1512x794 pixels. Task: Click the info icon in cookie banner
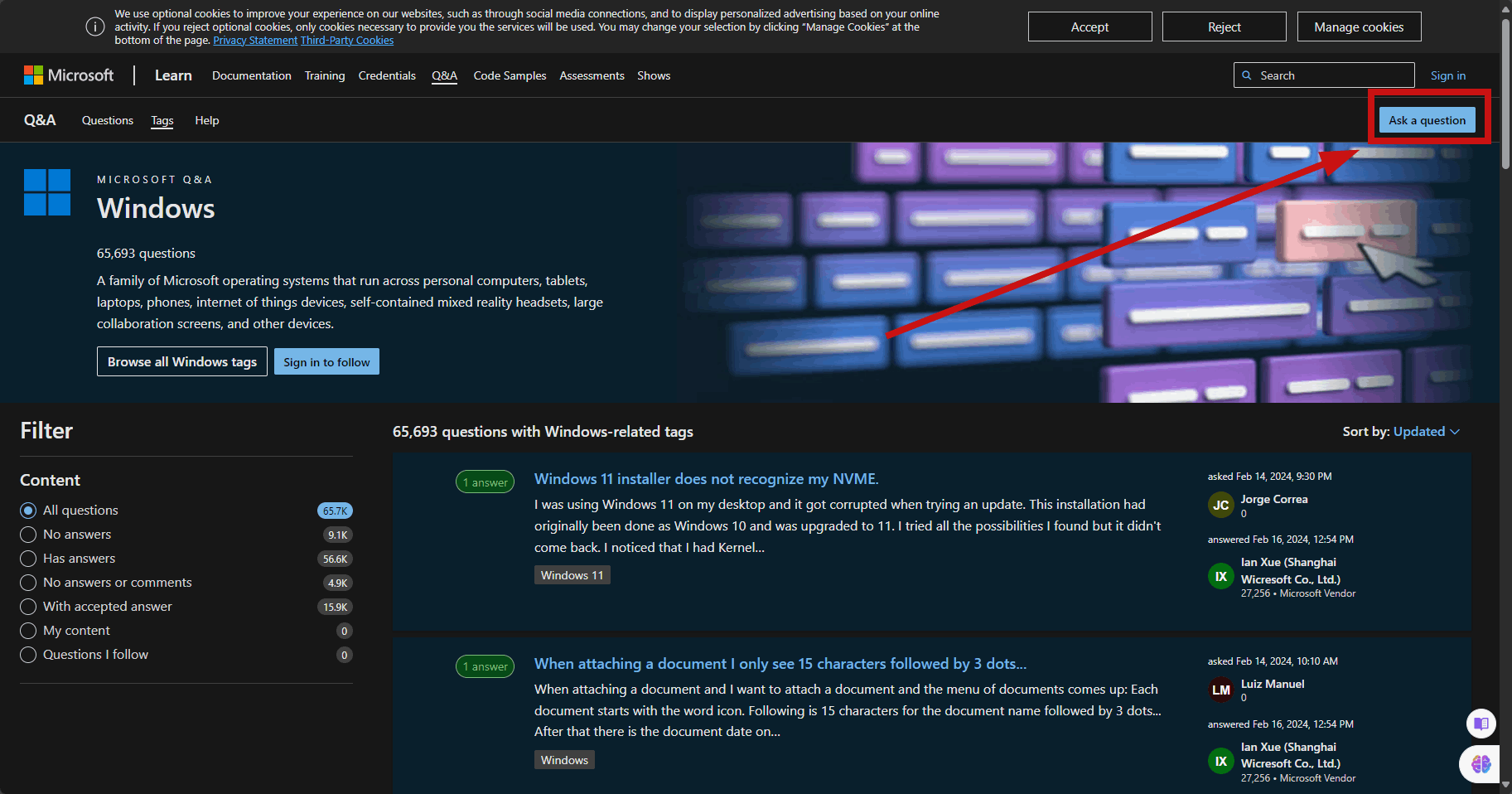click(95, 27)
